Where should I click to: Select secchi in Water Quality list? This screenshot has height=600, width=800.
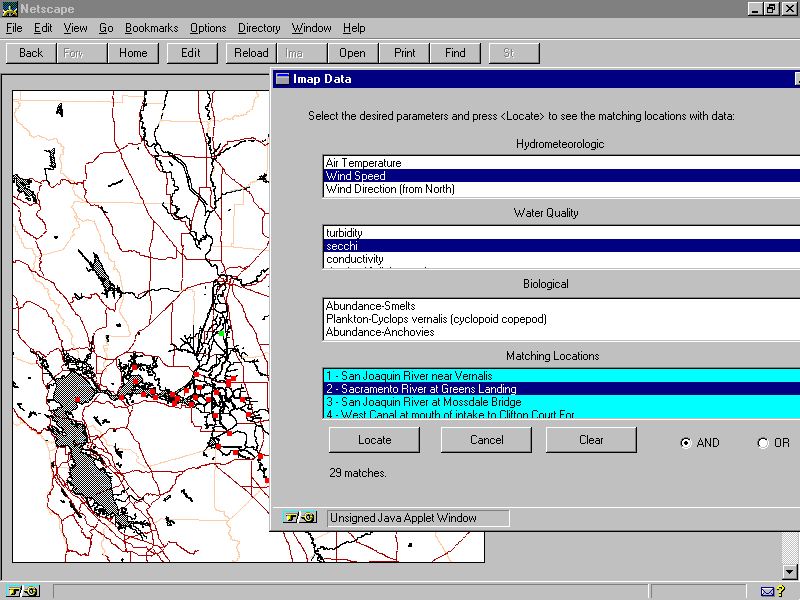tap(562, 246)
